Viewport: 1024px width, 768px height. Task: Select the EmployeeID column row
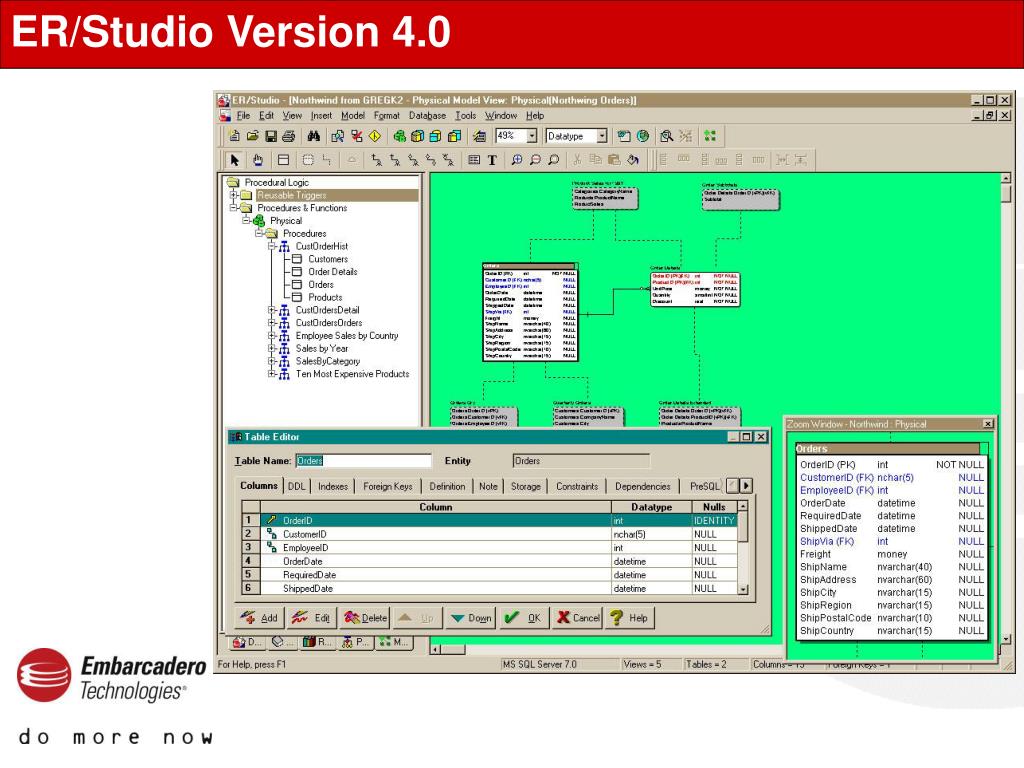[490, 548]
